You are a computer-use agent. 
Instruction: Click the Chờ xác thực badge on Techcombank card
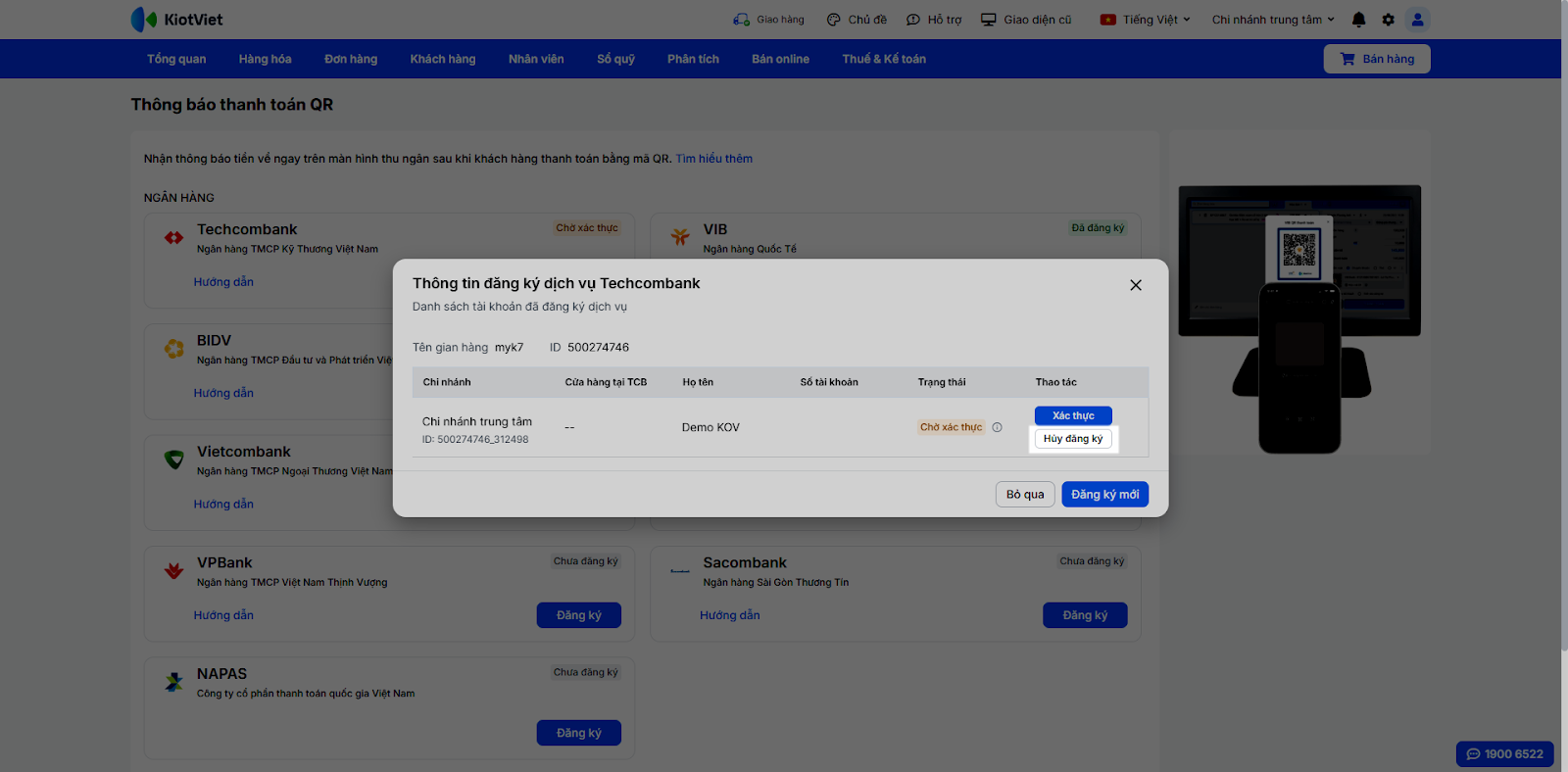click(x=587, y=228)
